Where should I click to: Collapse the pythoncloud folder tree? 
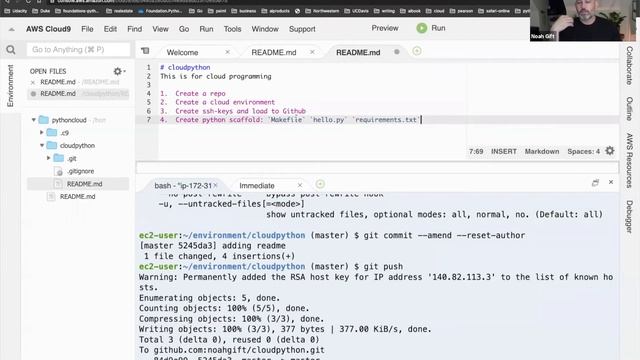pos(34,120)
